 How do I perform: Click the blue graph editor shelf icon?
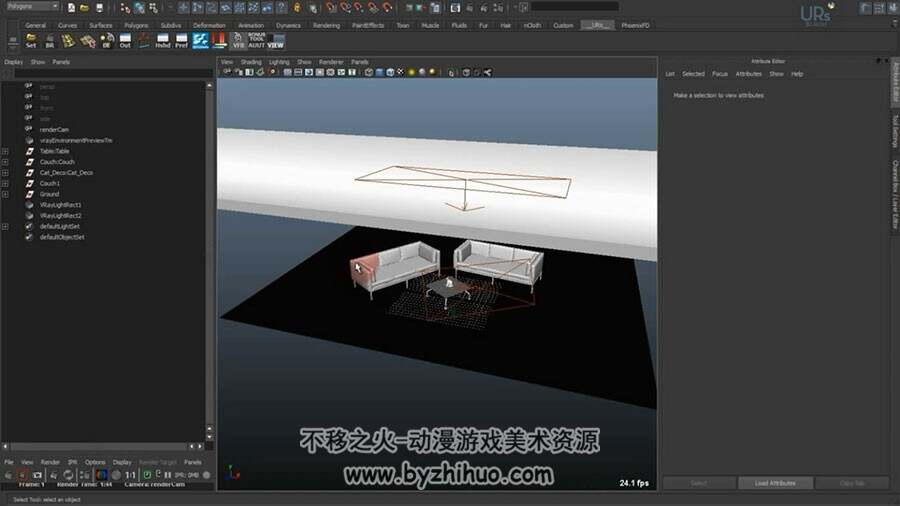click(x=200, y=41)
